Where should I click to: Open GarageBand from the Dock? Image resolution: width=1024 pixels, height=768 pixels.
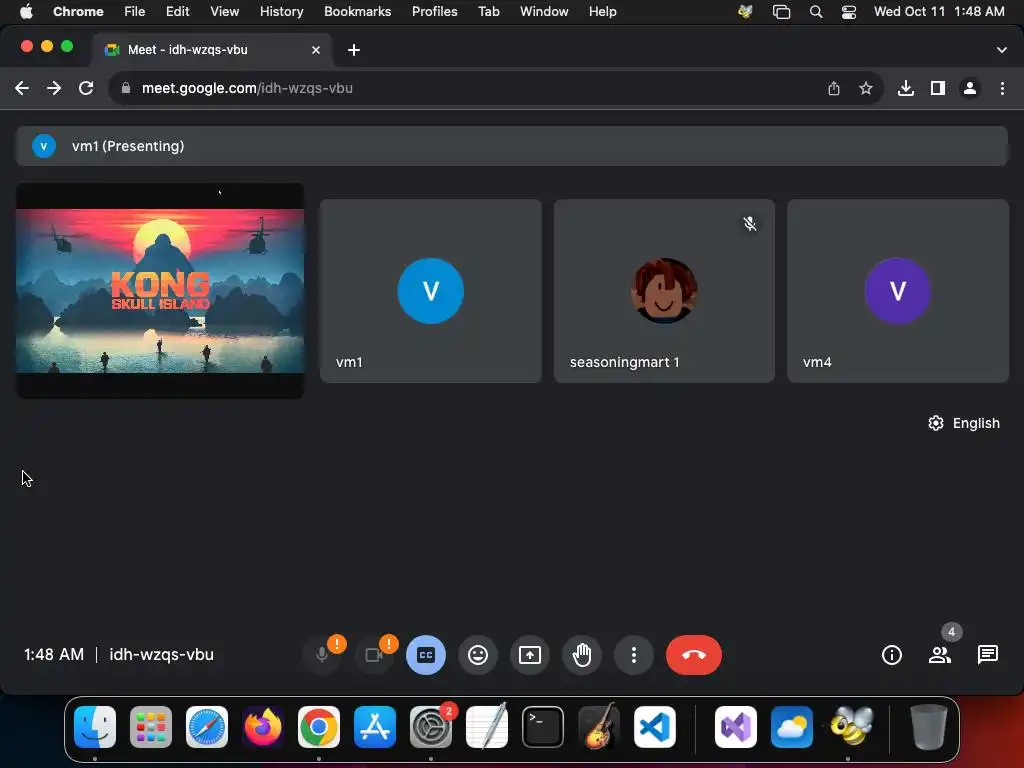pyautogui.click(x=599, y=727)
